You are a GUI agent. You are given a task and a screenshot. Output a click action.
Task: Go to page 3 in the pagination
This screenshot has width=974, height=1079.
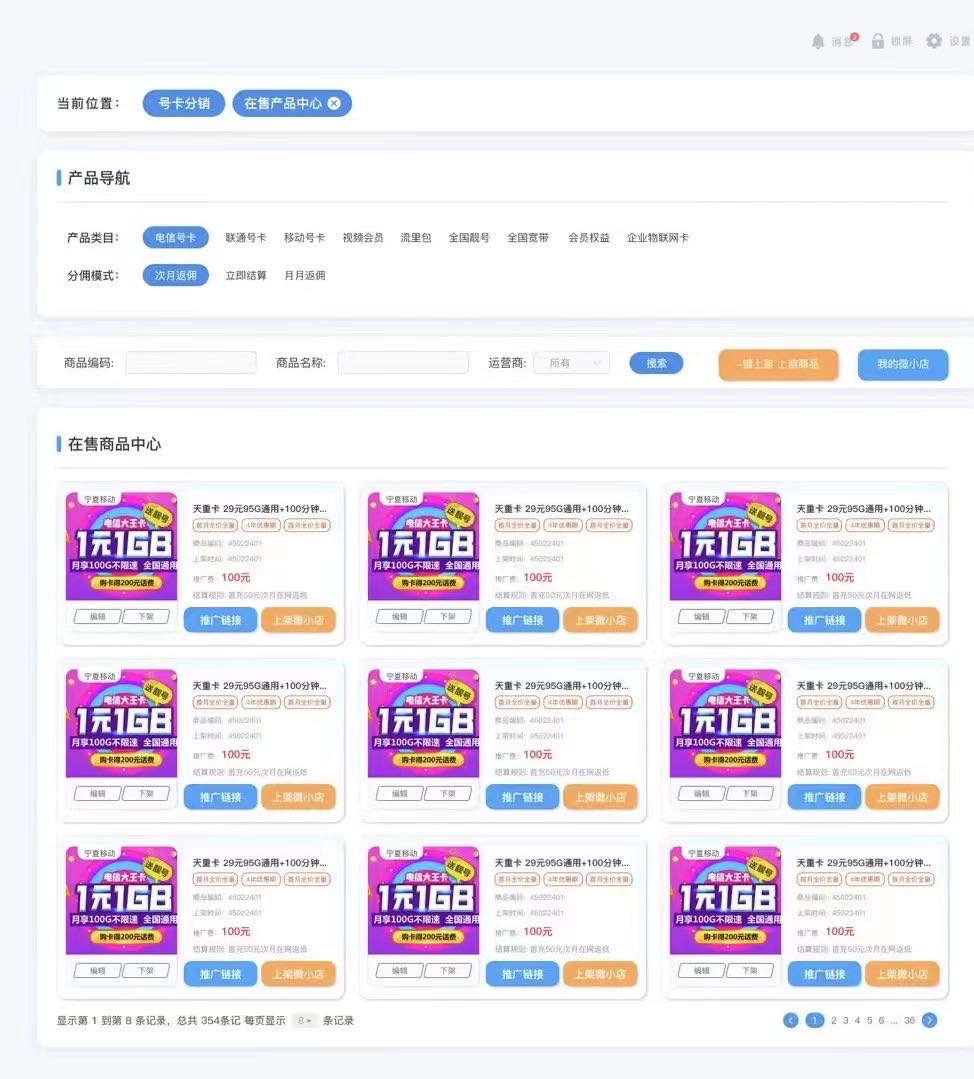point(845,1021)
